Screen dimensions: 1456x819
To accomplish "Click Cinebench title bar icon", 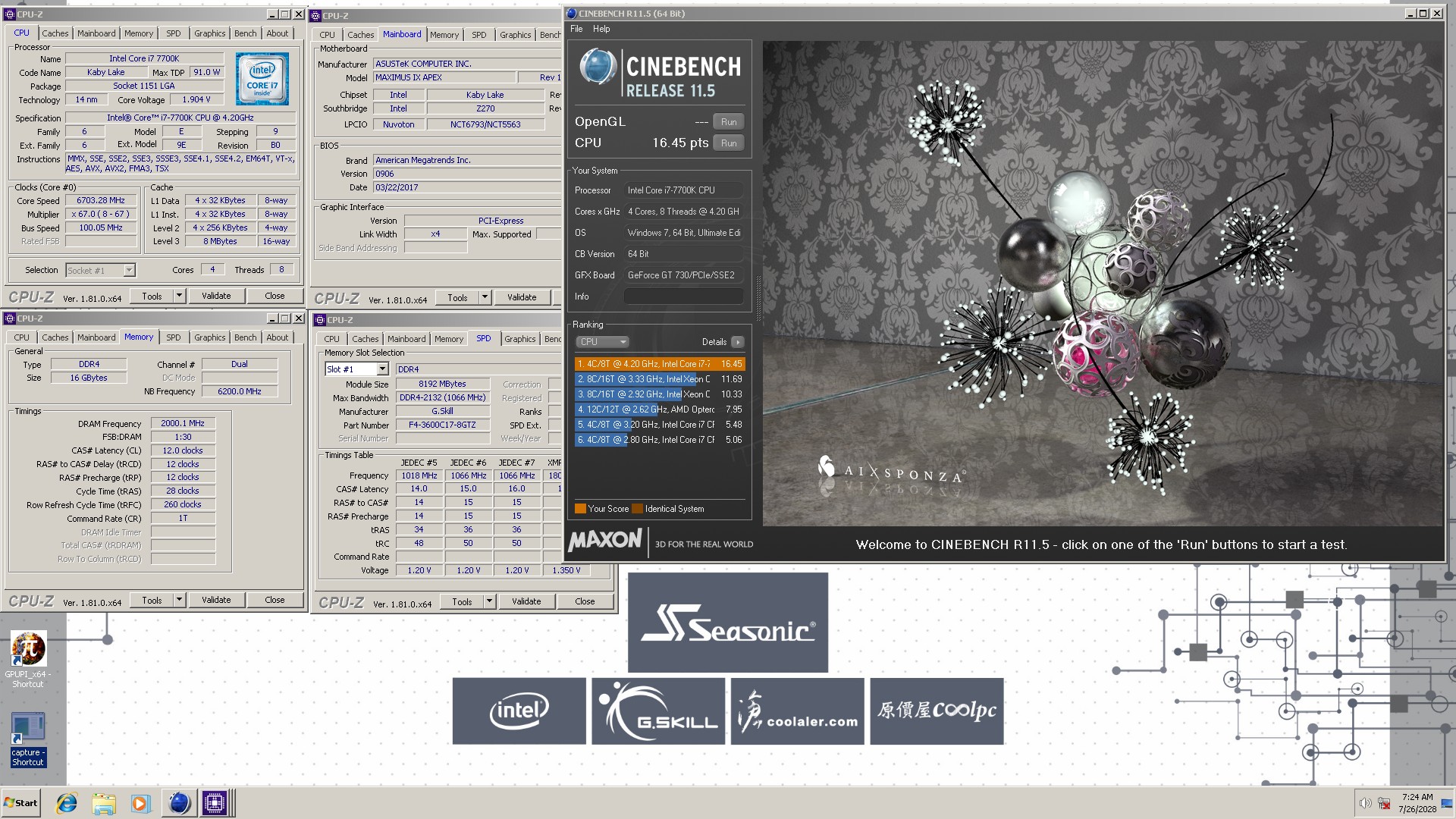I will [572, 14].
